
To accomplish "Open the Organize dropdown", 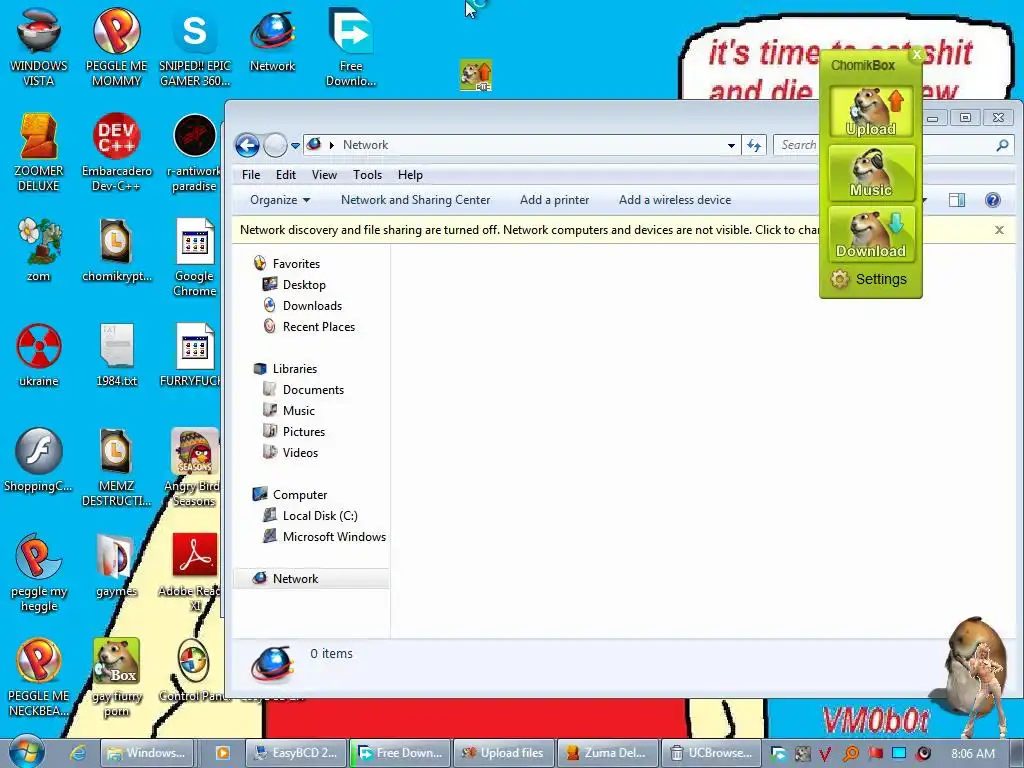I will [x=280, y=200].
